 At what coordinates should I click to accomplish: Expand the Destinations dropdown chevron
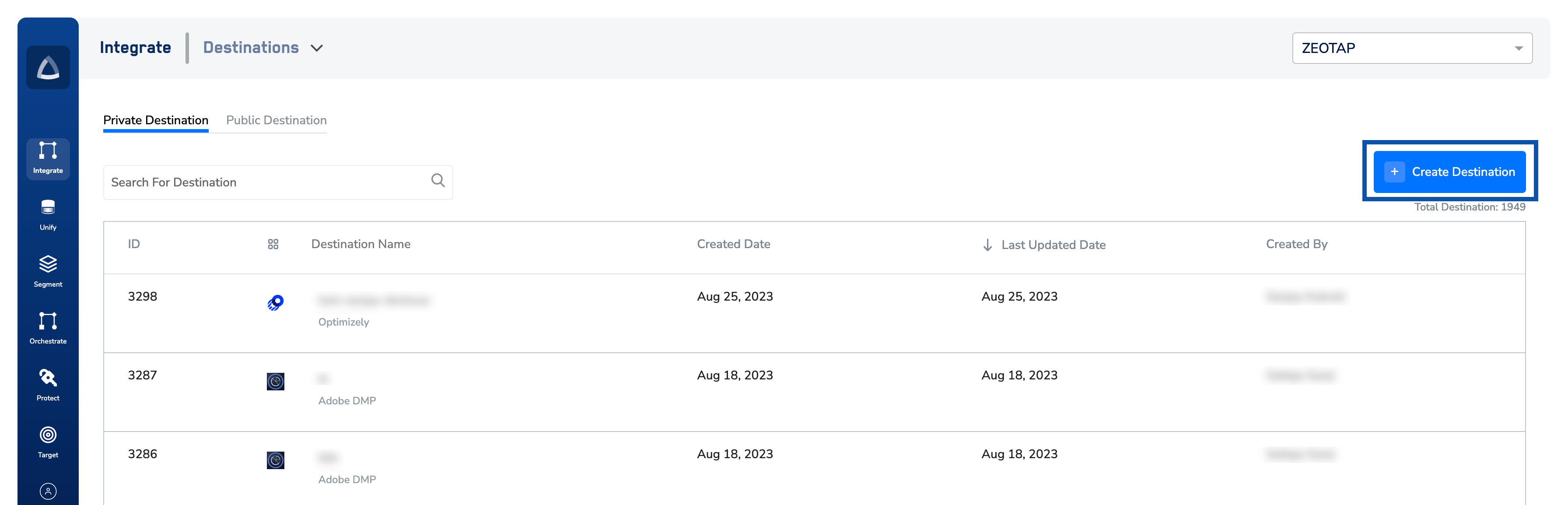[x=316, y=48]
